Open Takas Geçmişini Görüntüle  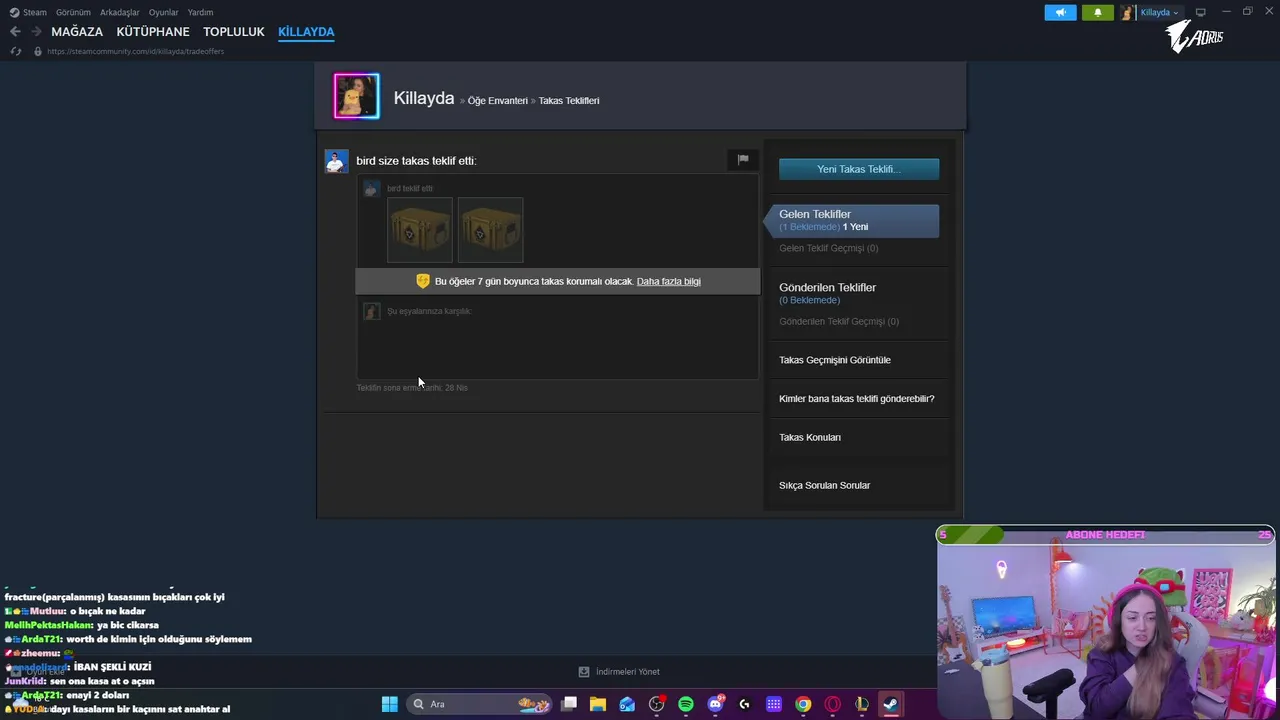(835, 360)
